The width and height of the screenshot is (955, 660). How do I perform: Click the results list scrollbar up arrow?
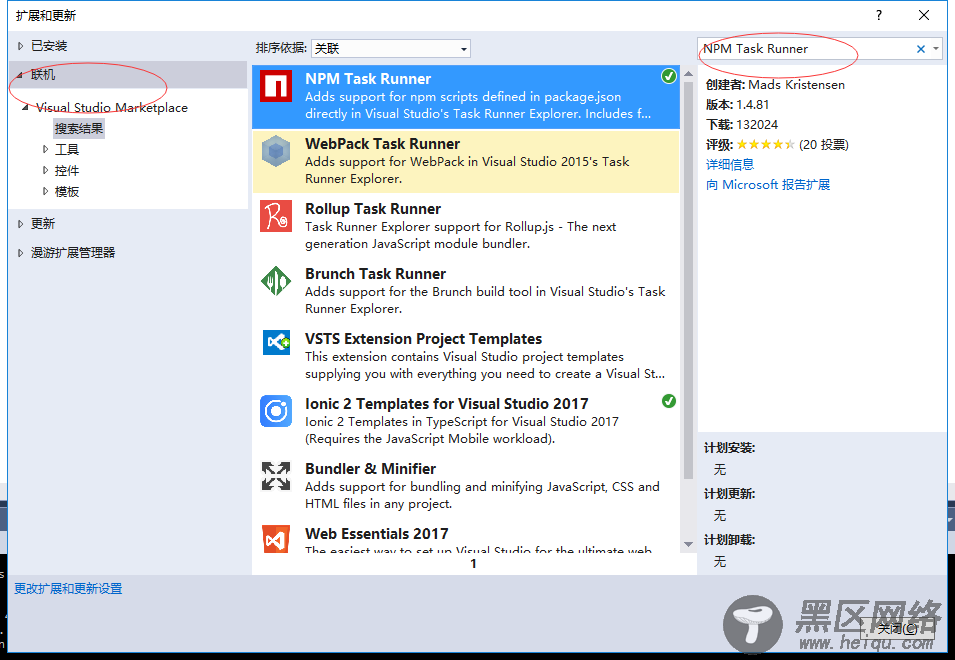688,74
